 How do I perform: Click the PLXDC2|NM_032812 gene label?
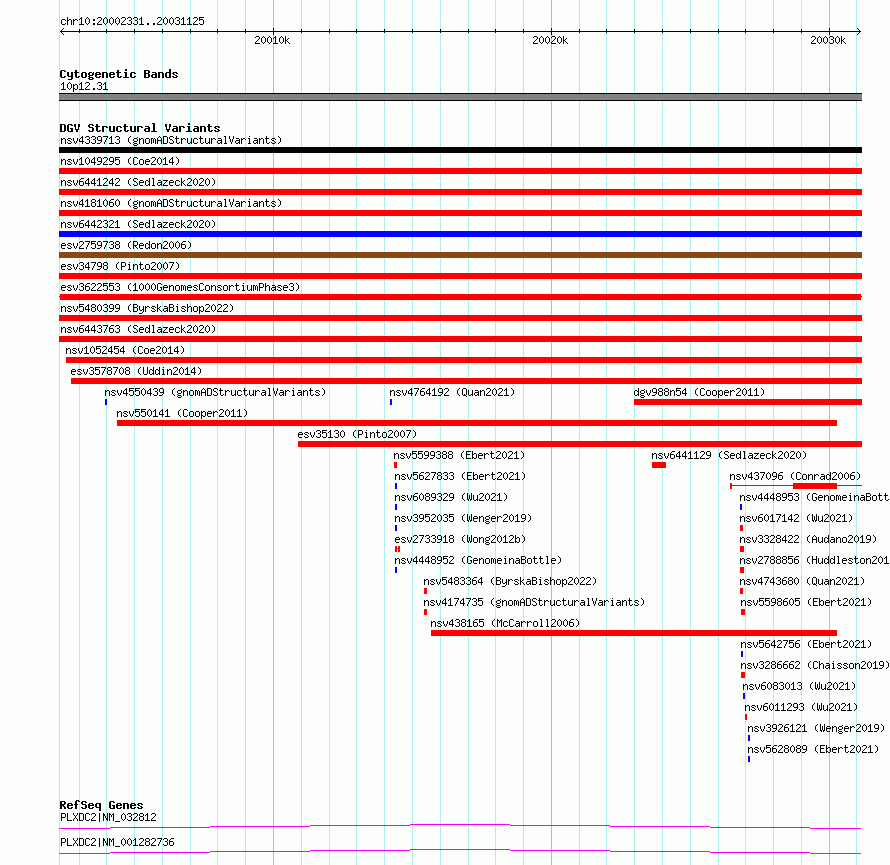click(x=108, y=817)
